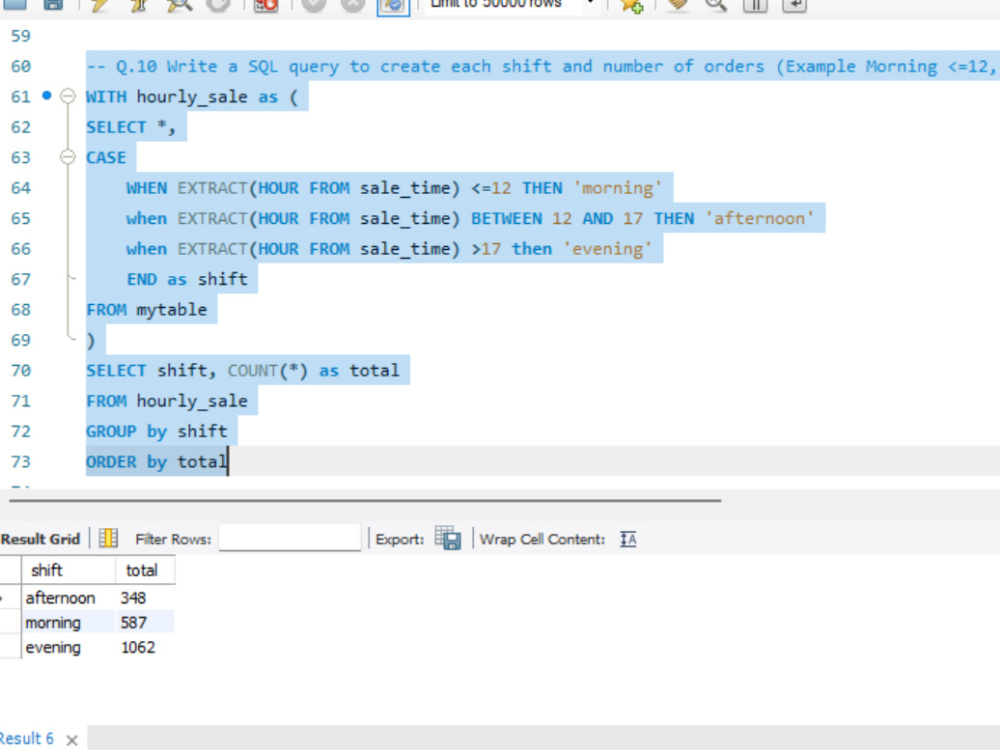Click 'FROM hourly_sale' on line 71
The image size is (1000, 750).
pyautogui.click(x=167, y=401)
